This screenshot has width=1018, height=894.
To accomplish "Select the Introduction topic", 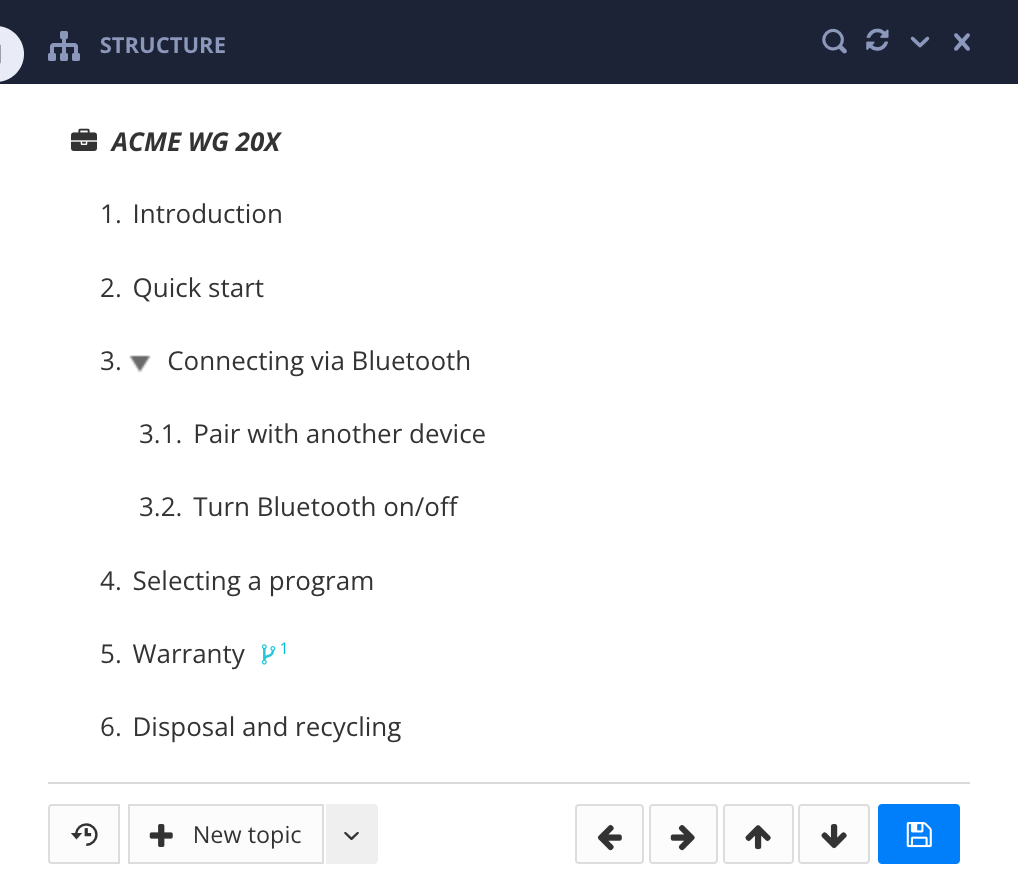I will (207, 214).
